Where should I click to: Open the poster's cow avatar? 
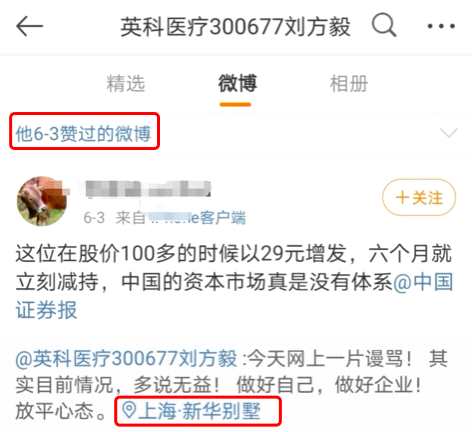(42, 201)
